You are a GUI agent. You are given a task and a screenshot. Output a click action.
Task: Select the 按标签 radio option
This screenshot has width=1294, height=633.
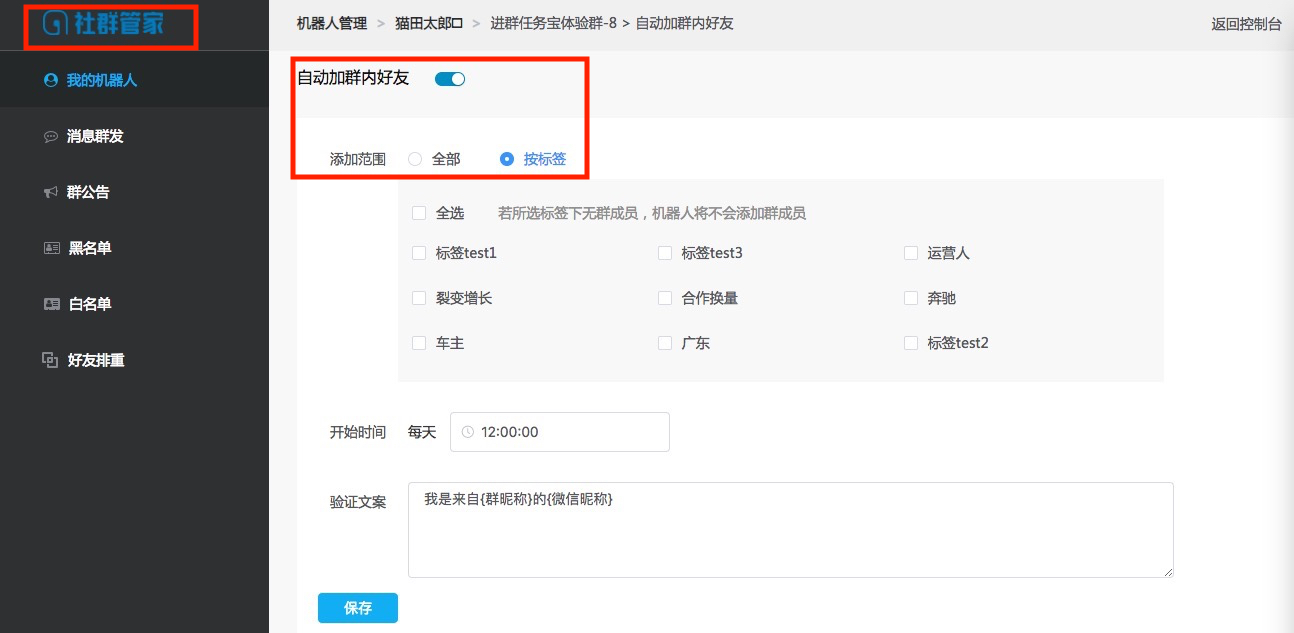tap(507, 159)
